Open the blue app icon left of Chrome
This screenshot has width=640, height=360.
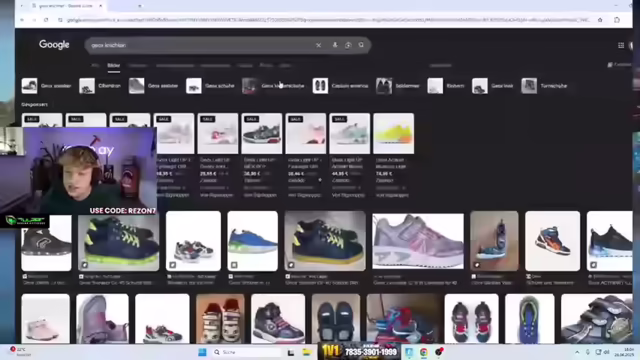tap(409, 352)
